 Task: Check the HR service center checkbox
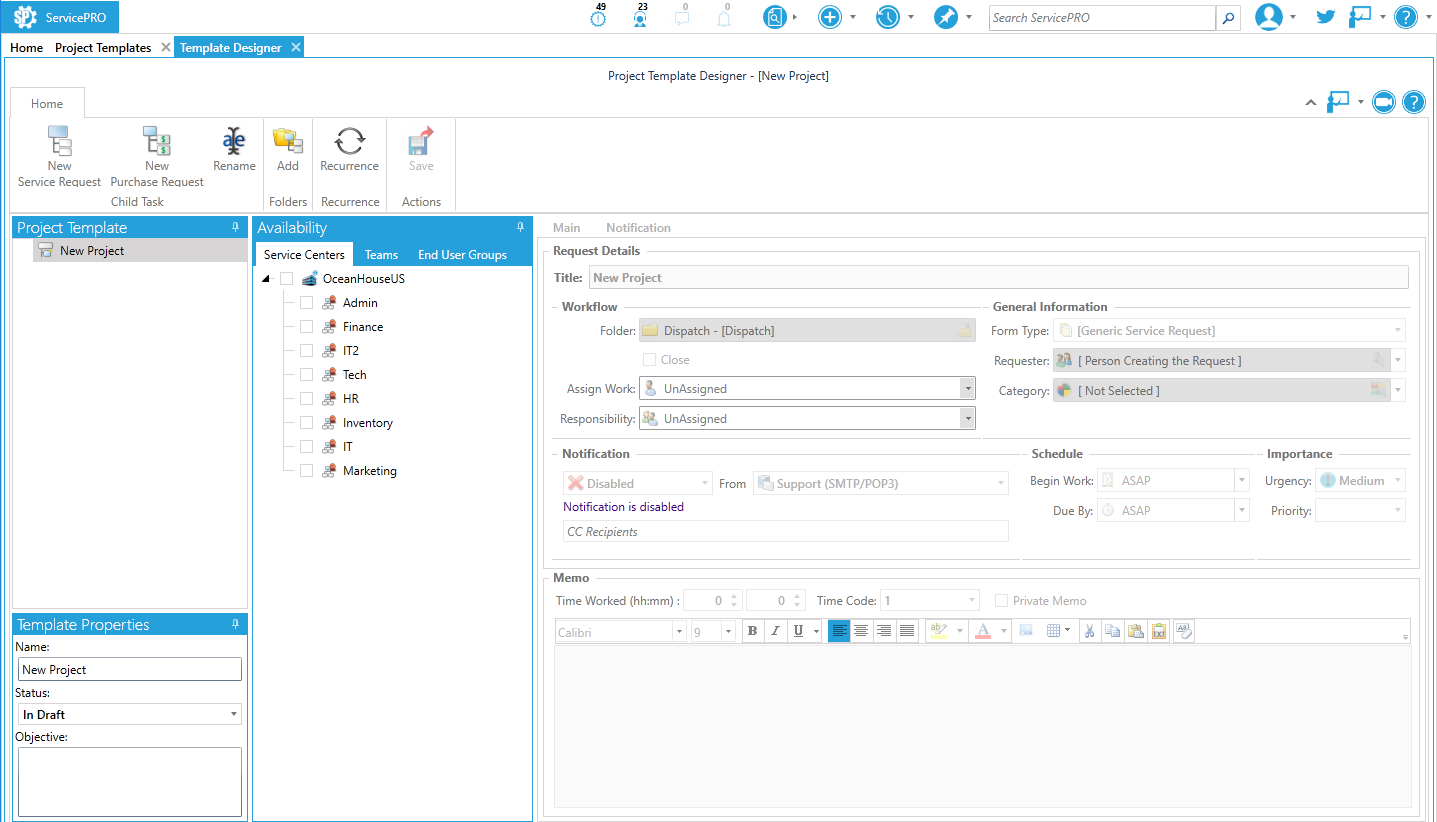click(307, 399)
